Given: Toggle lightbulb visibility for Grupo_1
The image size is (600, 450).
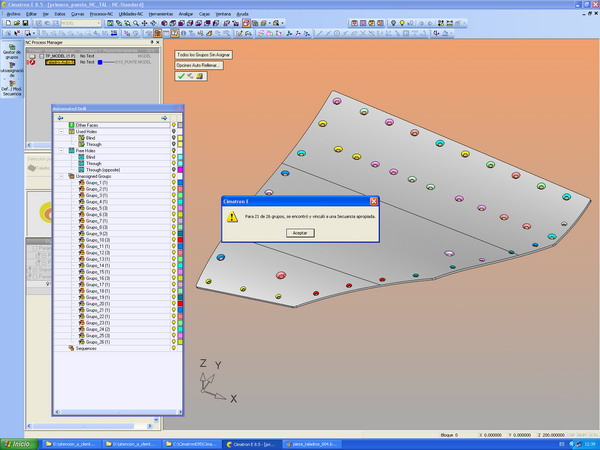Looking at the screenshot, I should [x=174, y=183].
